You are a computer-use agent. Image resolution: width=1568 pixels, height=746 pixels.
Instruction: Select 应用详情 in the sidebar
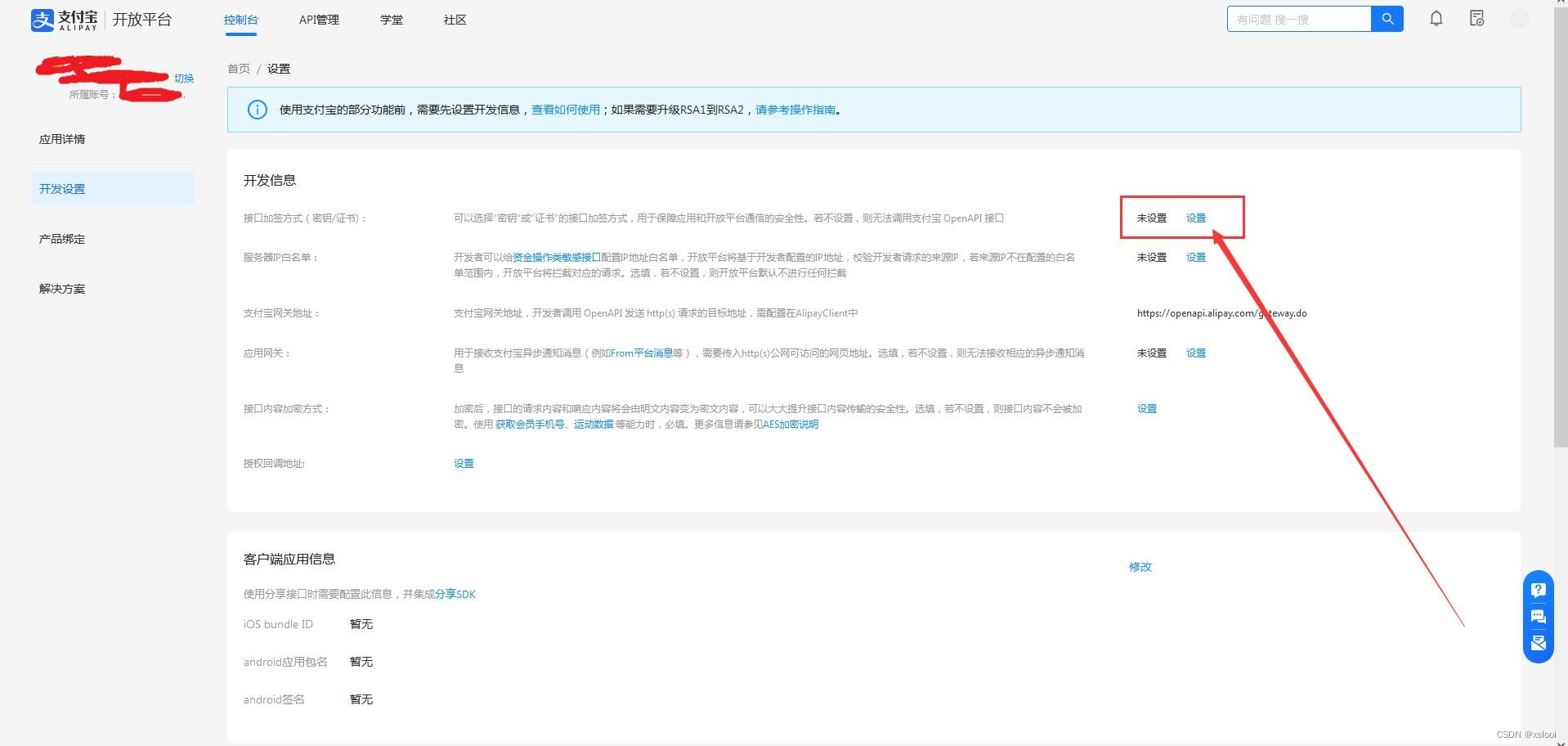[113, 139]
